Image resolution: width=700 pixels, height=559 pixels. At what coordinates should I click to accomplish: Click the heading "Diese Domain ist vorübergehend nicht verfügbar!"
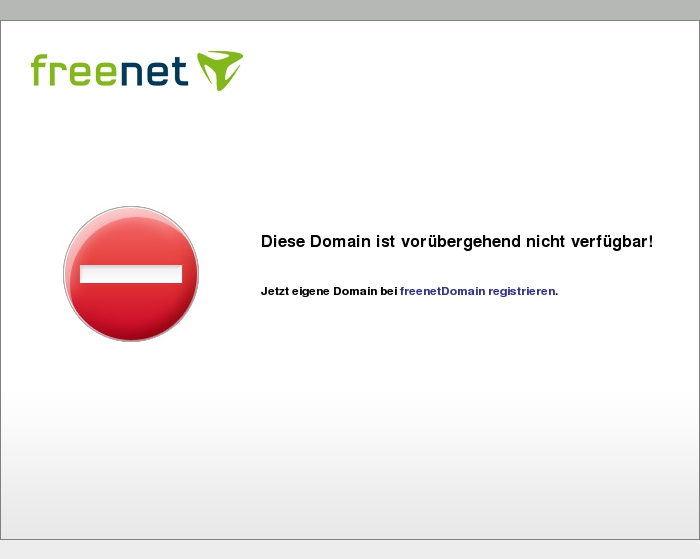457,242
